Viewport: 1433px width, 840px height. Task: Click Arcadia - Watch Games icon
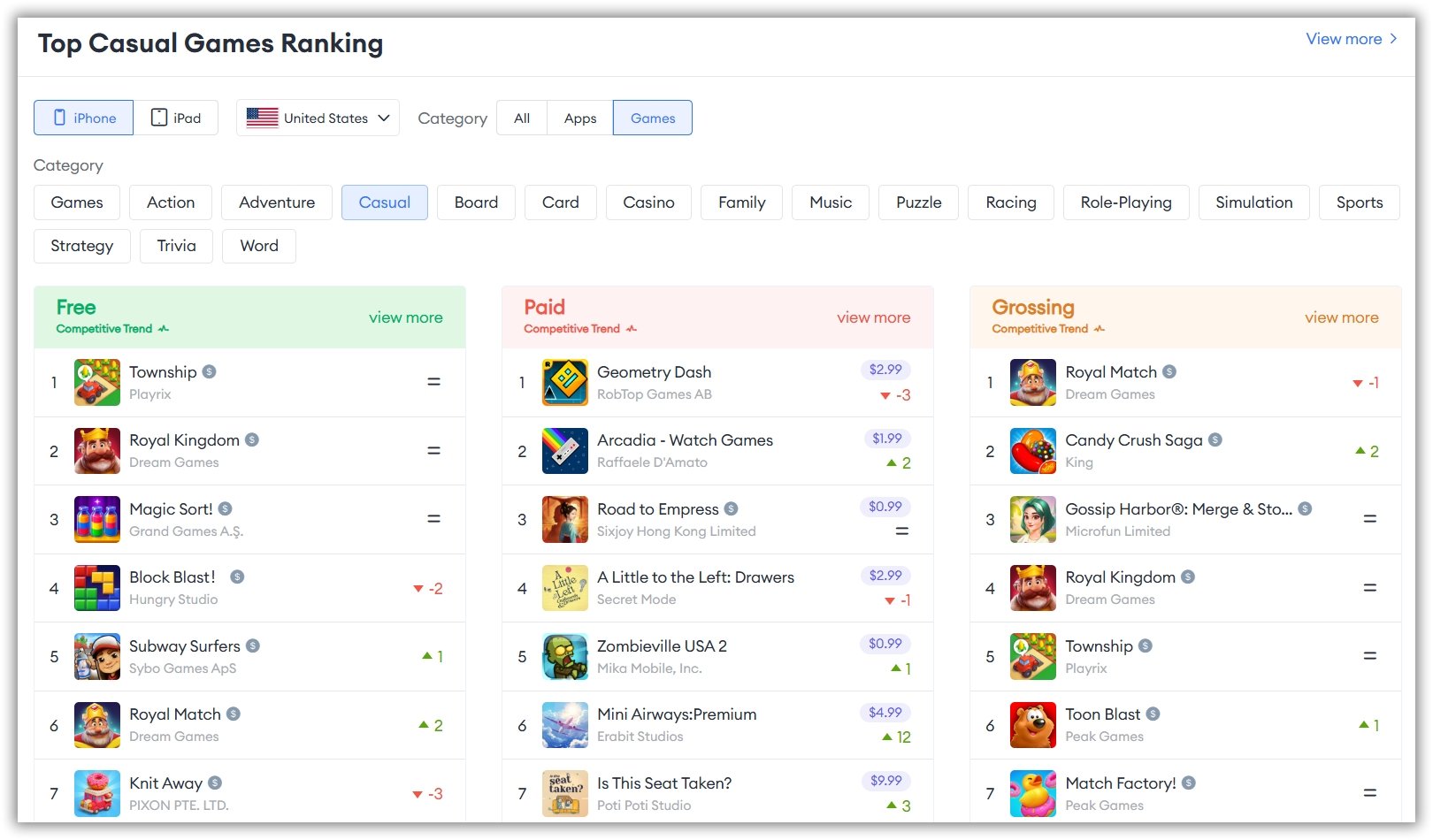(x=565, y=451)
